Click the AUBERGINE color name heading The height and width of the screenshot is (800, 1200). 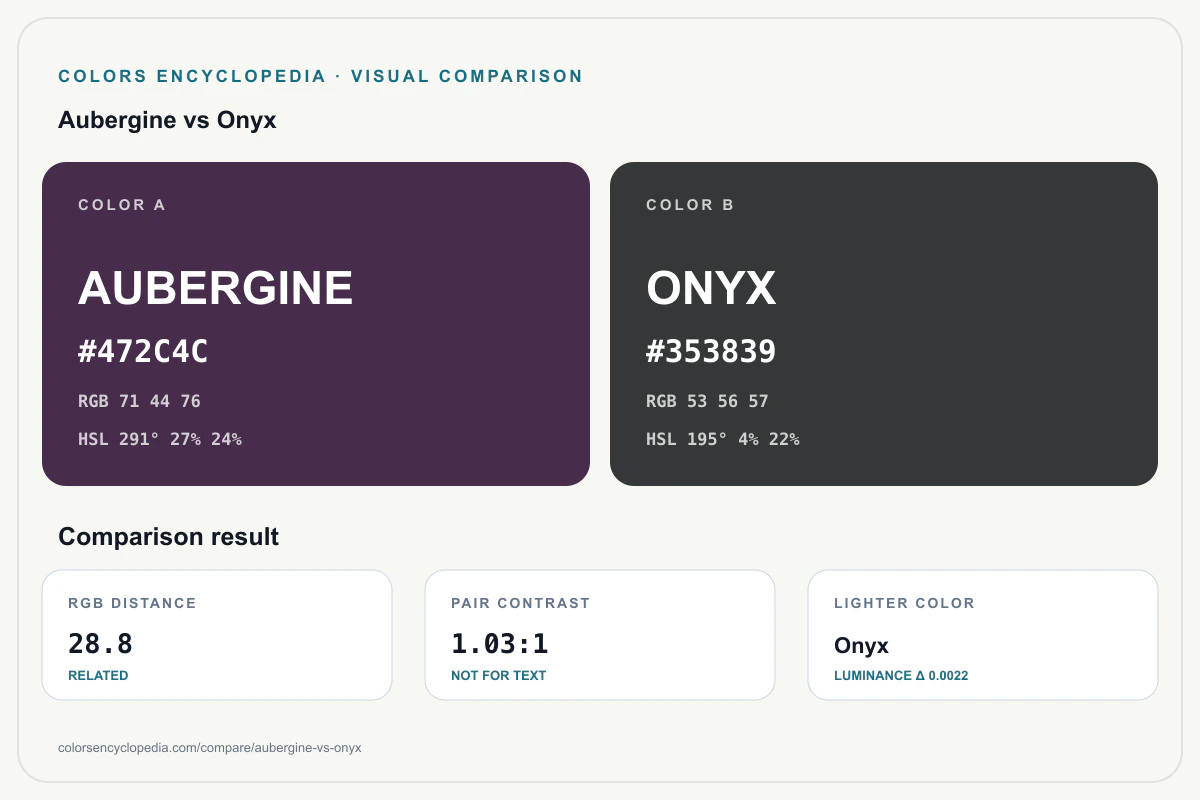(x=216, y=288)
